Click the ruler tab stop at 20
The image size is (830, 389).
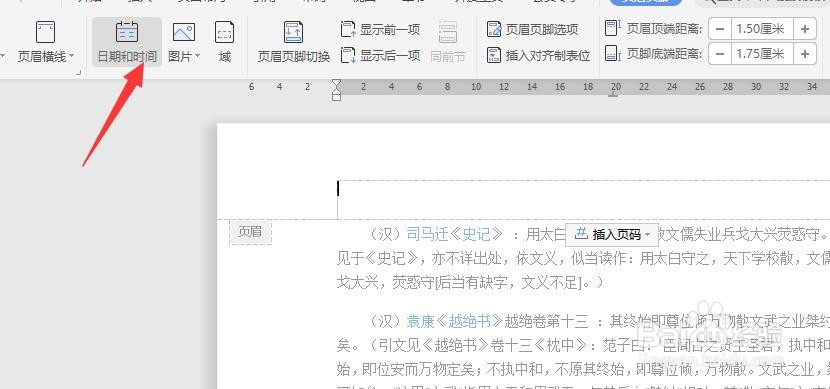click(x=614, y=95)
